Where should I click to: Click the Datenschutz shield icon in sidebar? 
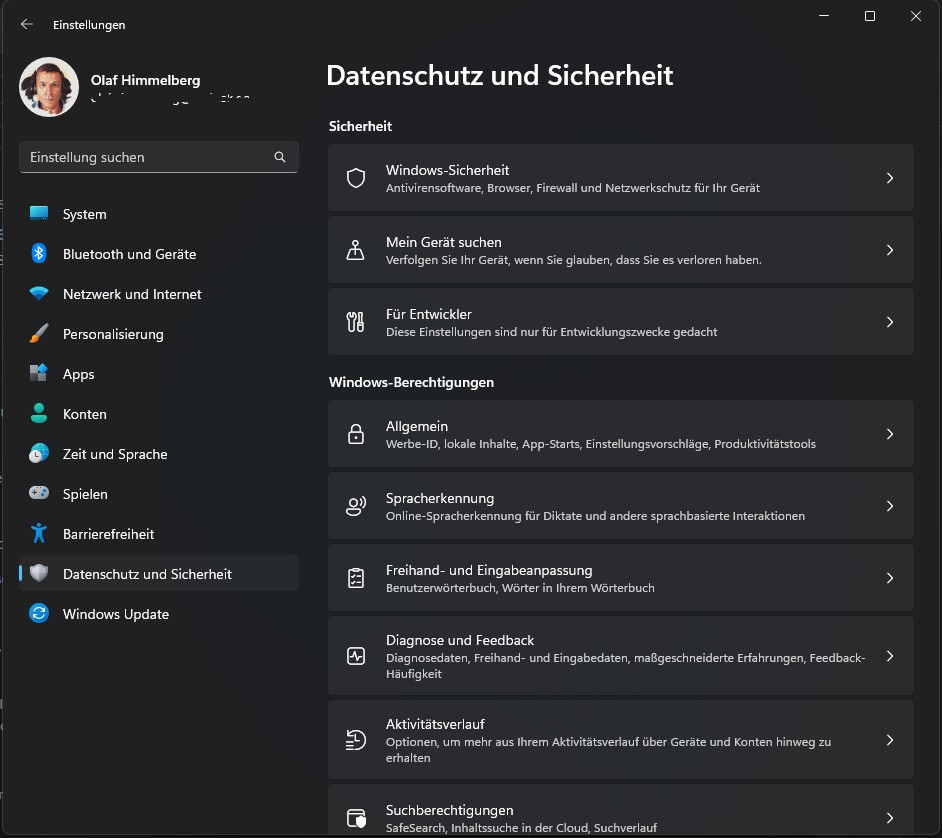(39, 573)
